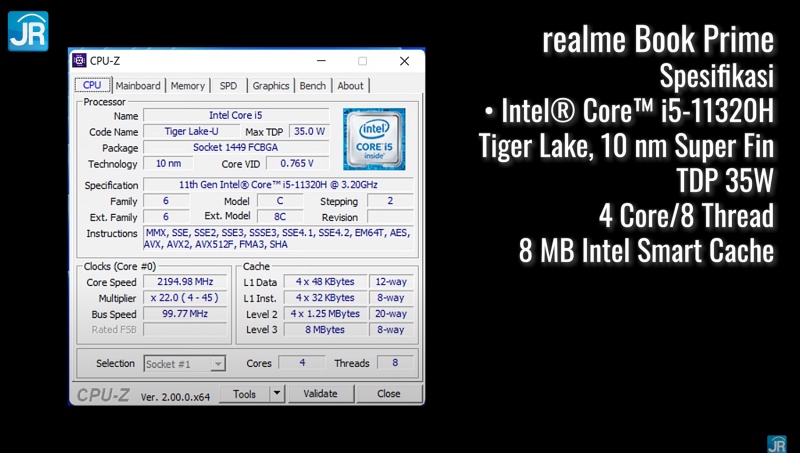
Task: Click the Package value 'Socket 1449 FCBGA'
Action: 236,147
